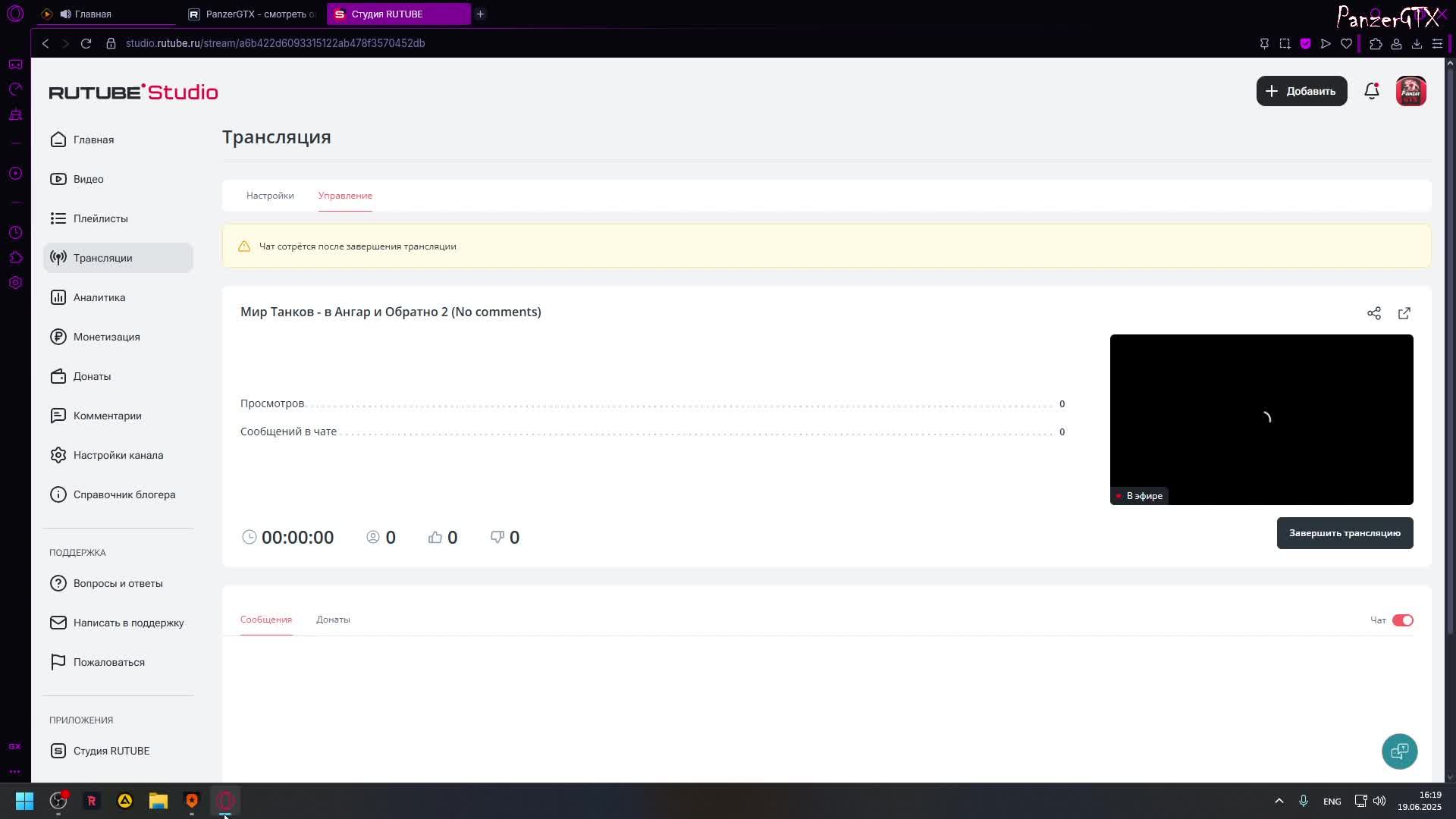Viewport: 1456px width, 819px height.
Task: Click the heart bookmarks icon
Action: [1346, 43]
